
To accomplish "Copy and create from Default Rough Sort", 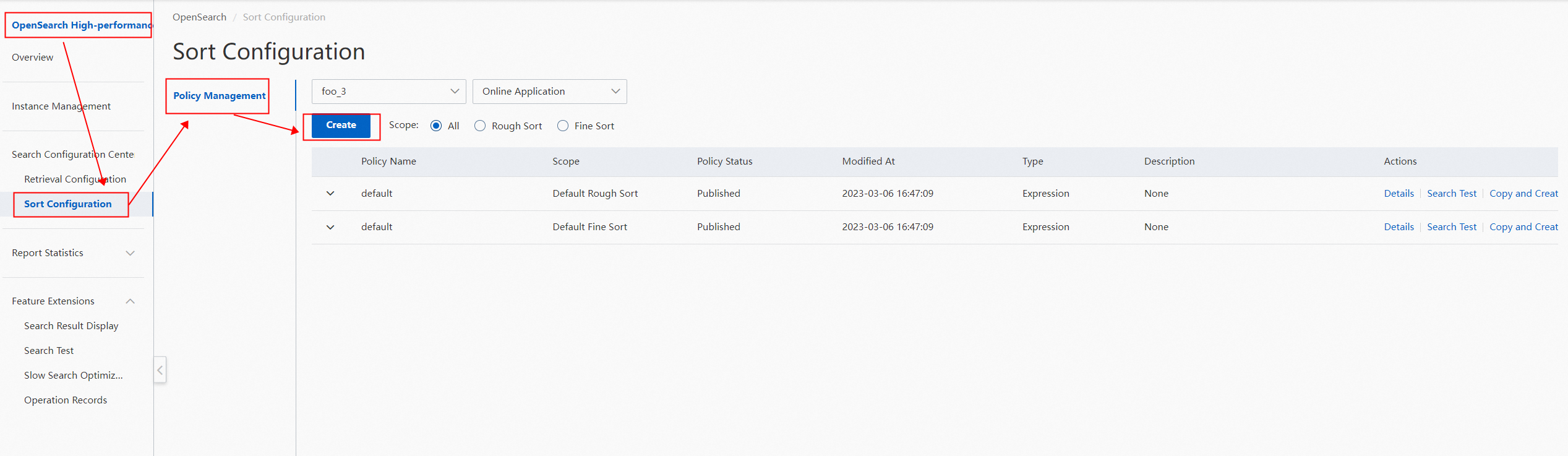I will 1523,194.
